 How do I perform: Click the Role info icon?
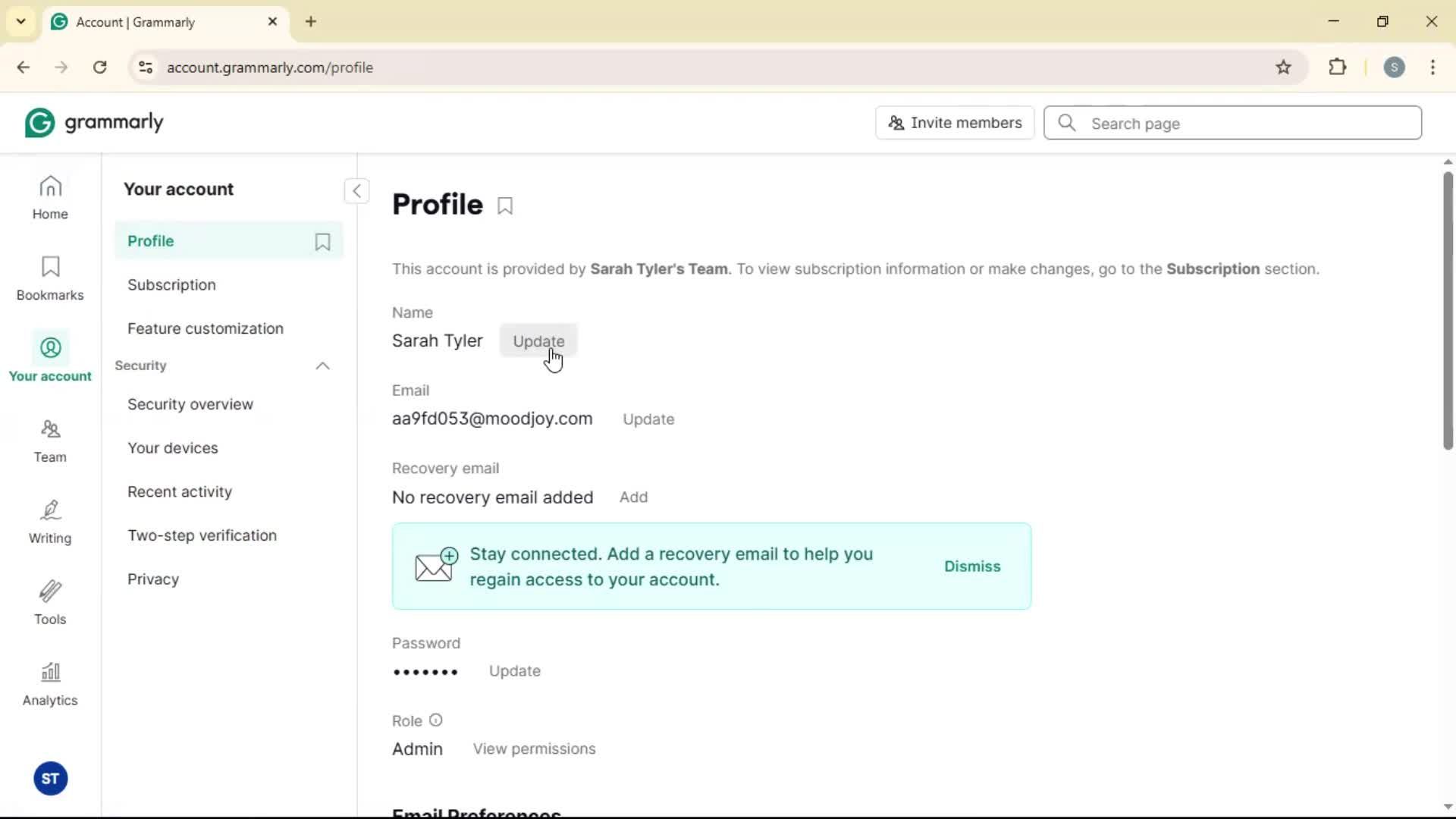pyautogui.click(x=435, y=720)
